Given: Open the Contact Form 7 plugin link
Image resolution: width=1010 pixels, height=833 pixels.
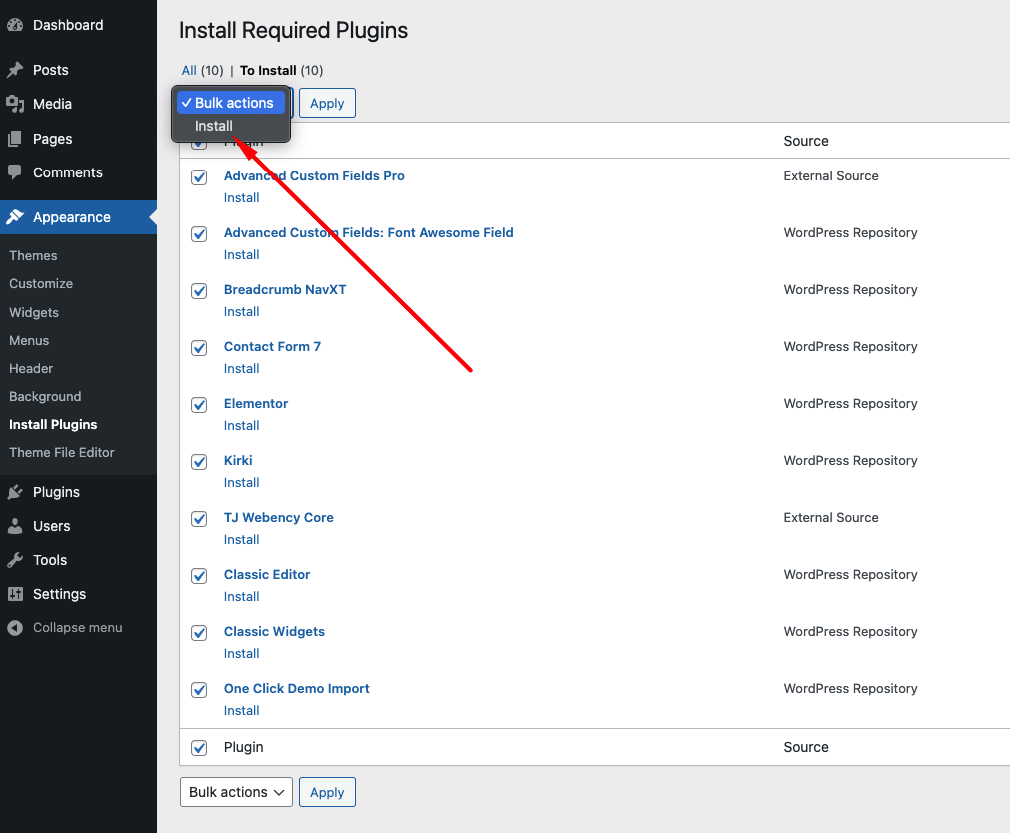Looking at the screenshot, I should coord(272,347).
